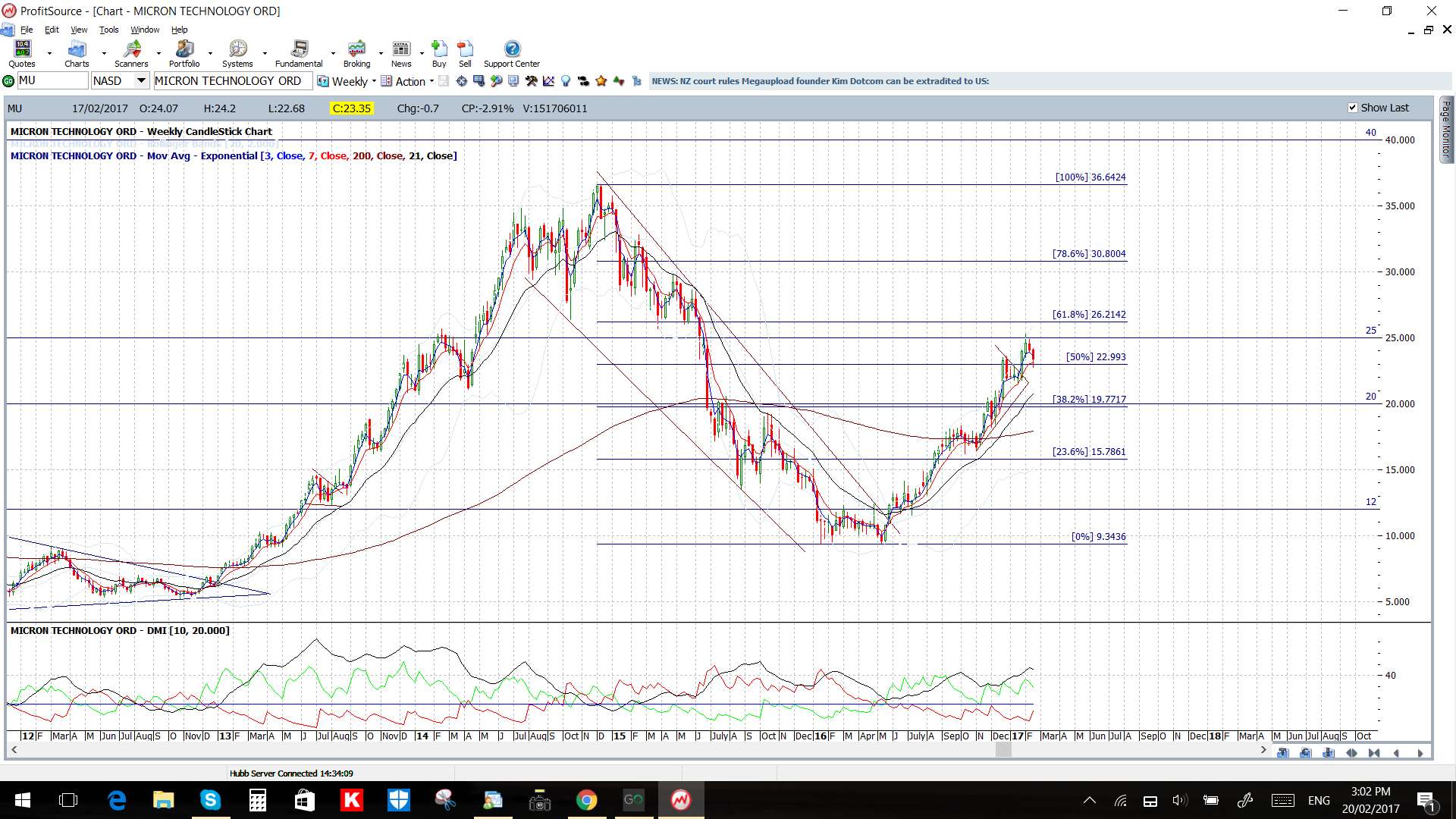The width and height of the screenshot is (1456, 819).
Task: Click the 61.8% Fibonacci level label
Action: [1089, 315]
